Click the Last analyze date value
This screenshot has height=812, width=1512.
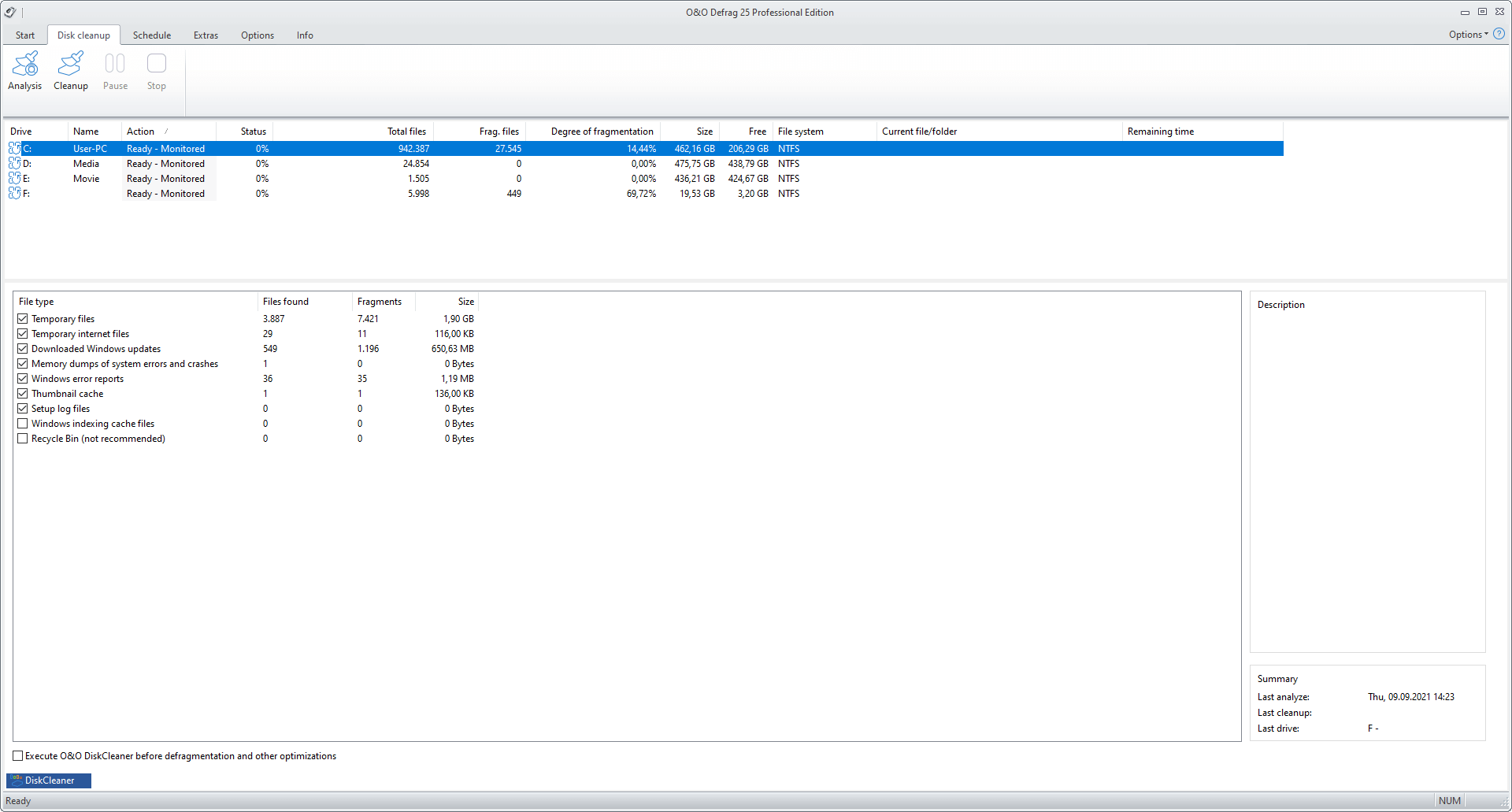coord(1410,696)
